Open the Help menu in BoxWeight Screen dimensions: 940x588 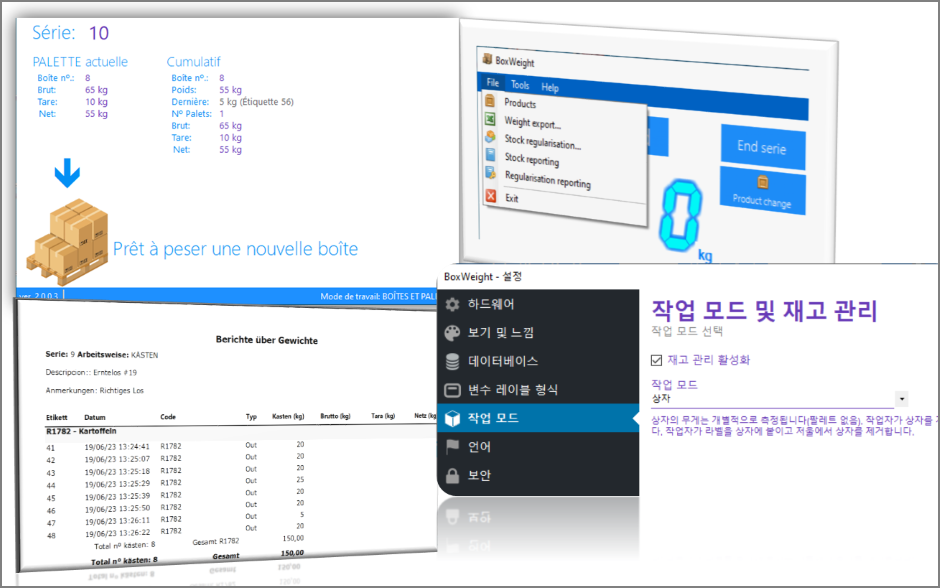(x=550, y=88)
